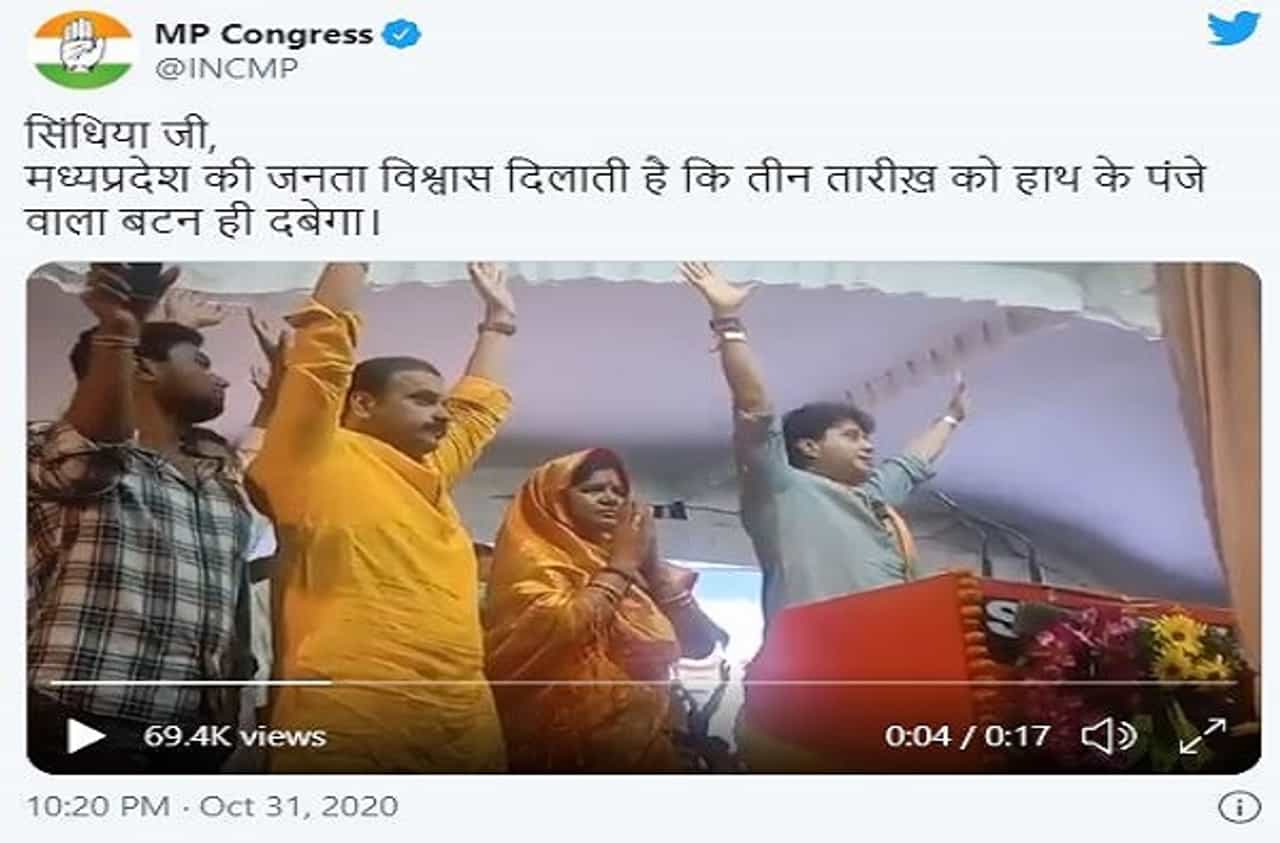Seek along the video progress bar
The height and width of the screenshot is (843, 1280).
click(x=645, y=683)
